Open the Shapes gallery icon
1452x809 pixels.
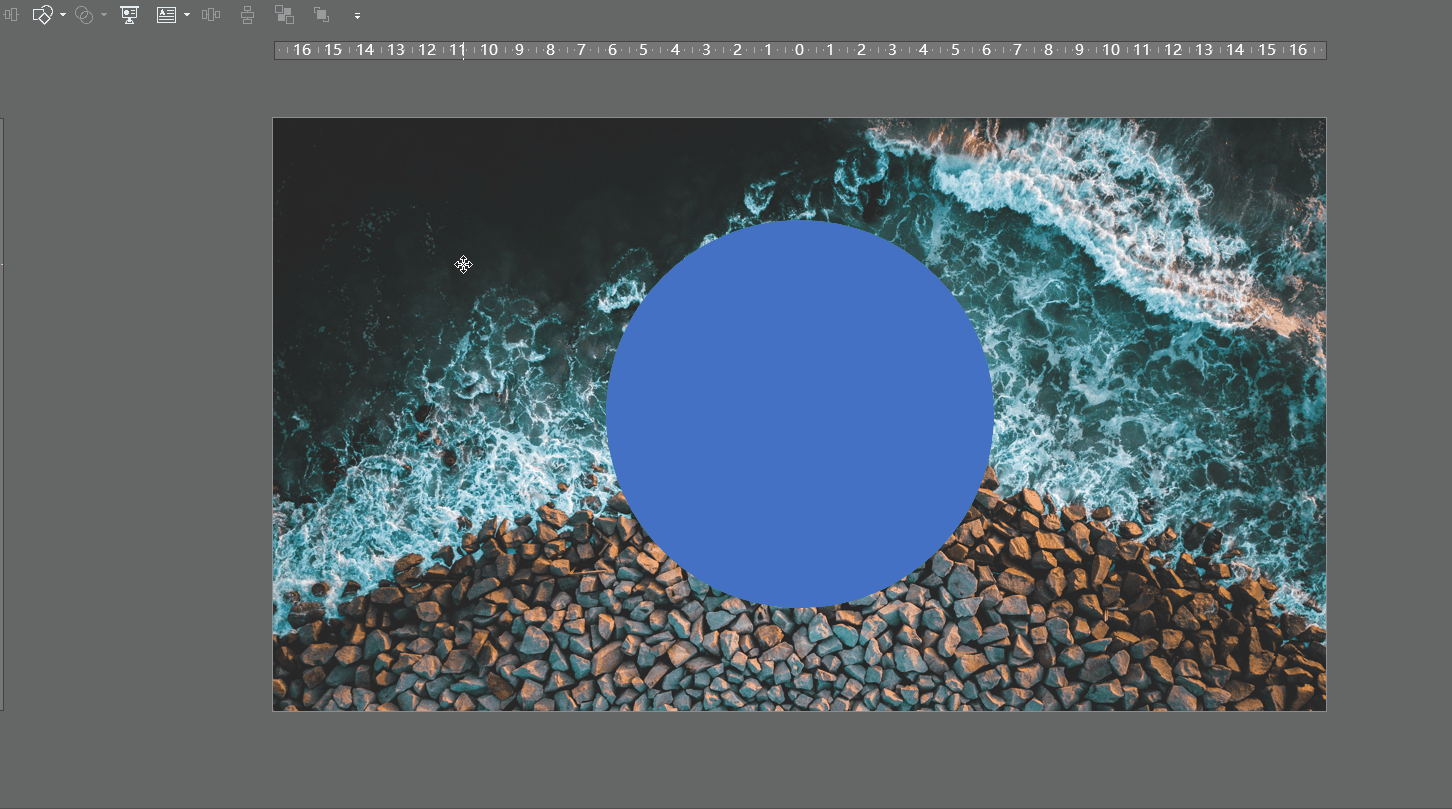tap(42, 15)
